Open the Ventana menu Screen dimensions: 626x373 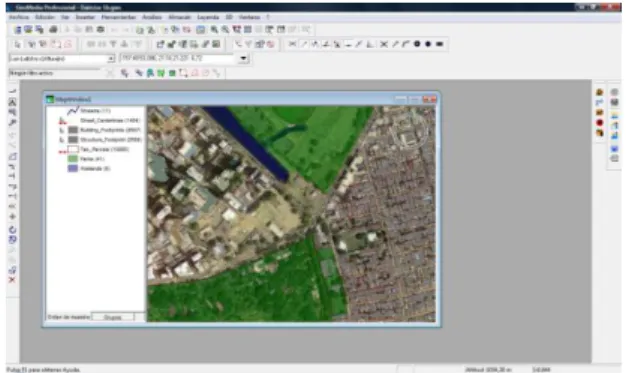click(x=250, y=17)
